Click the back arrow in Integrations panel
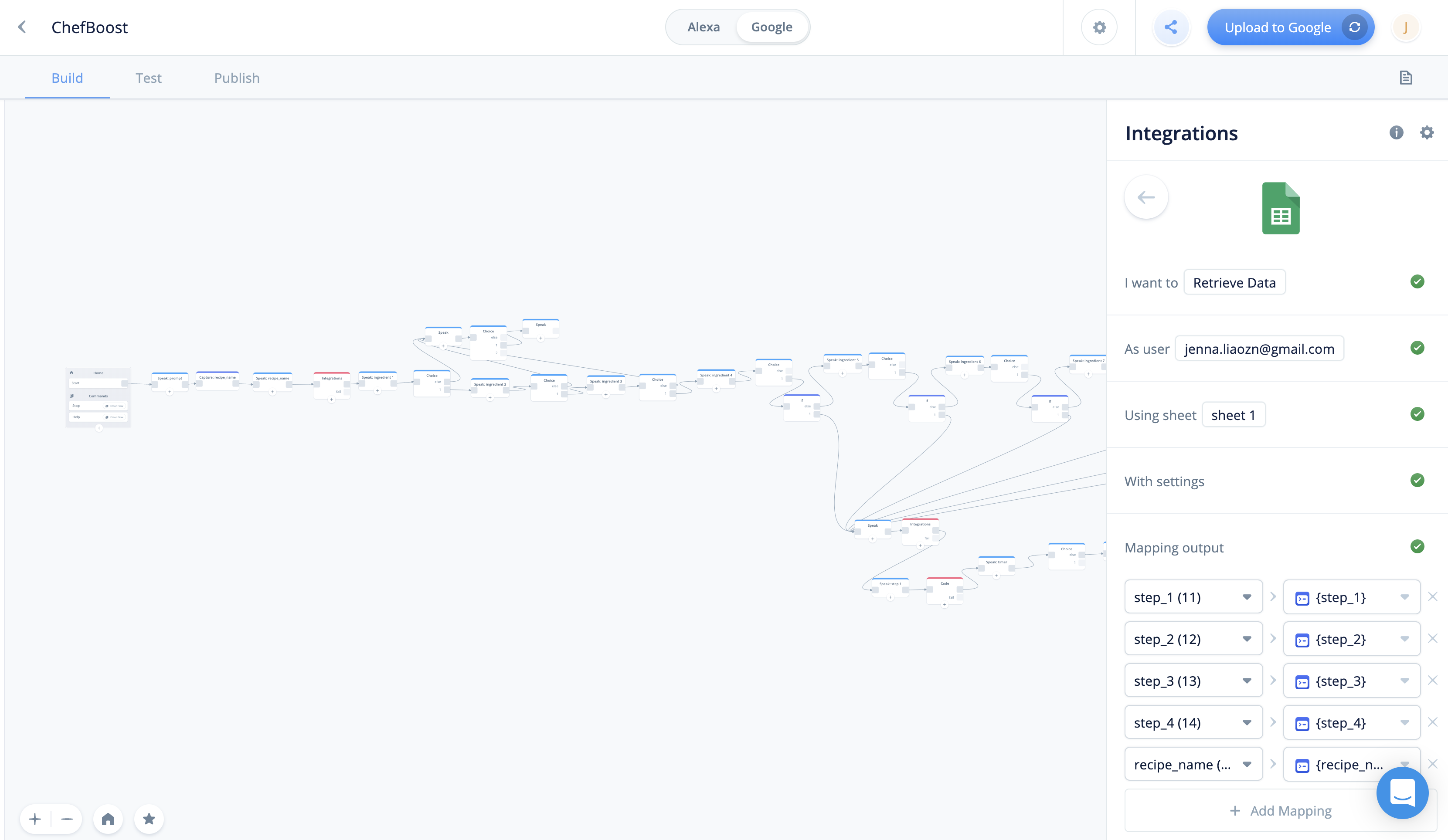This screenshot has width=1448, height=840. point(1146,197)
